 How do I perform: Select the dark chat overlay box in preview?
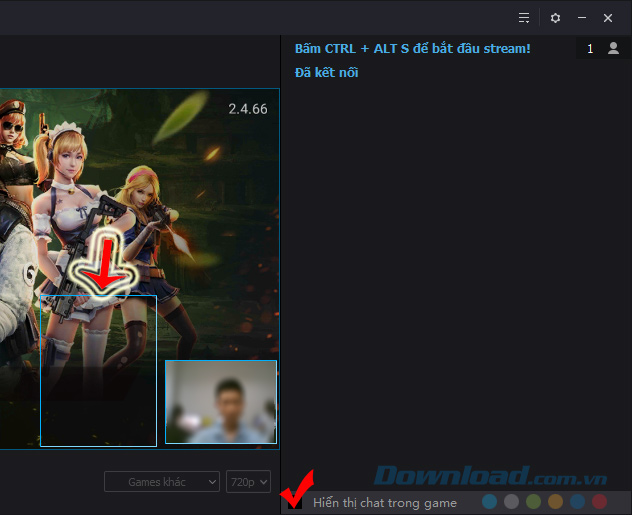pyautogui.click(x=98, y=371)
